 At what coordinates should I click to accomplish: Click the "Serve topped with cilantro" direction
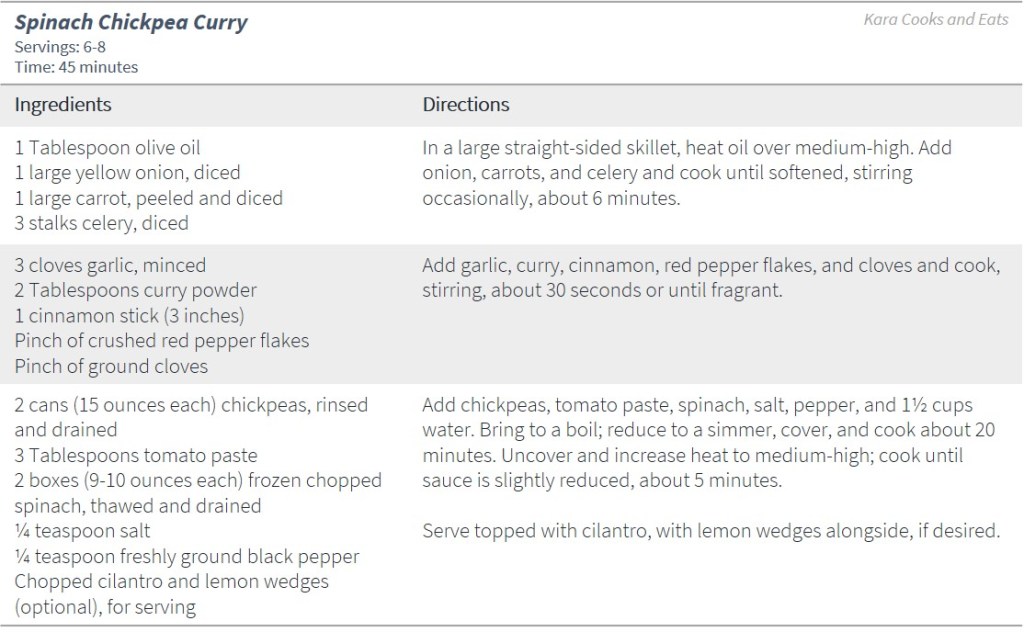(711, 531)
